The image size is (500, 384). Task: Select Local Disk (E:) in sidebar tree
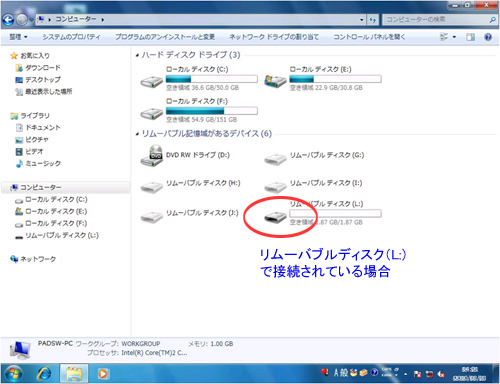(x=51, y=212)
